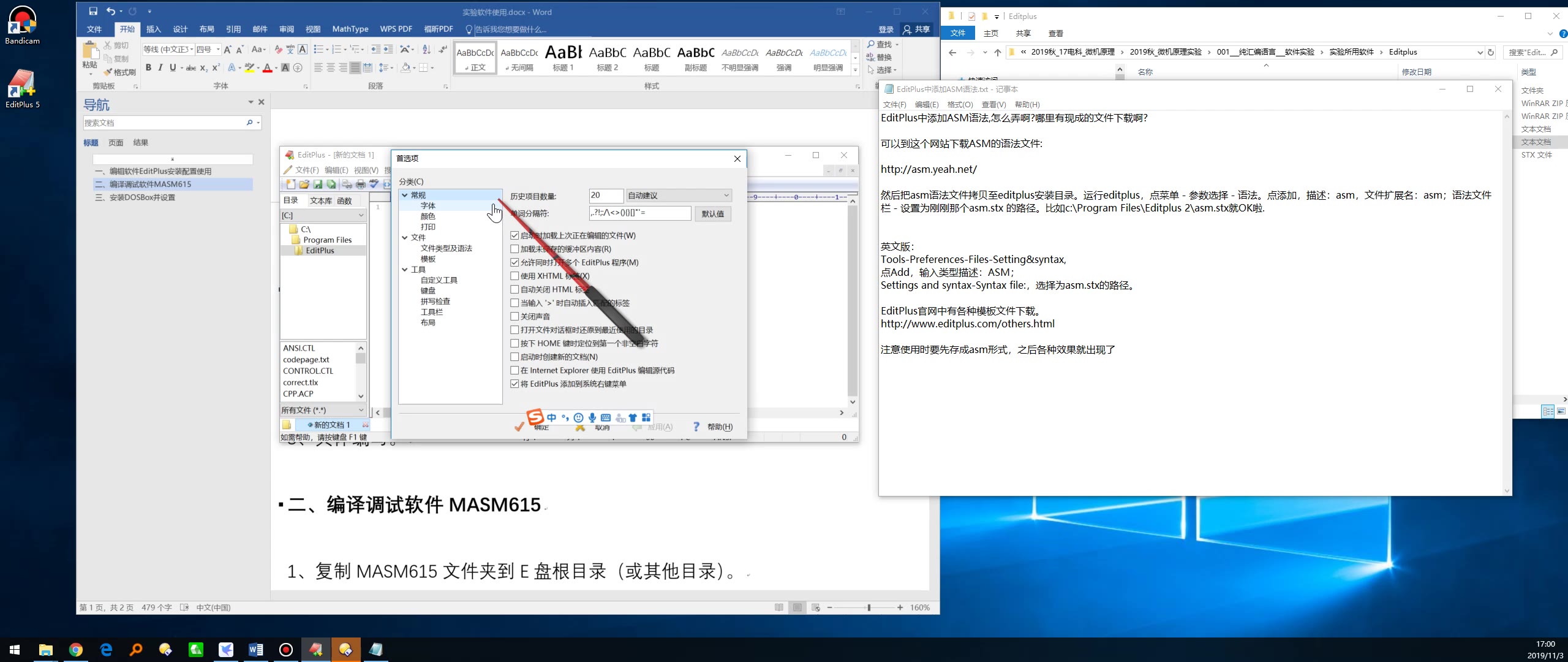This screenshot has height=662, width=1568.
Task: Enable '按下 HOME 键时定位到第一个非空白字符' checkbox
Action: (514, 343)
